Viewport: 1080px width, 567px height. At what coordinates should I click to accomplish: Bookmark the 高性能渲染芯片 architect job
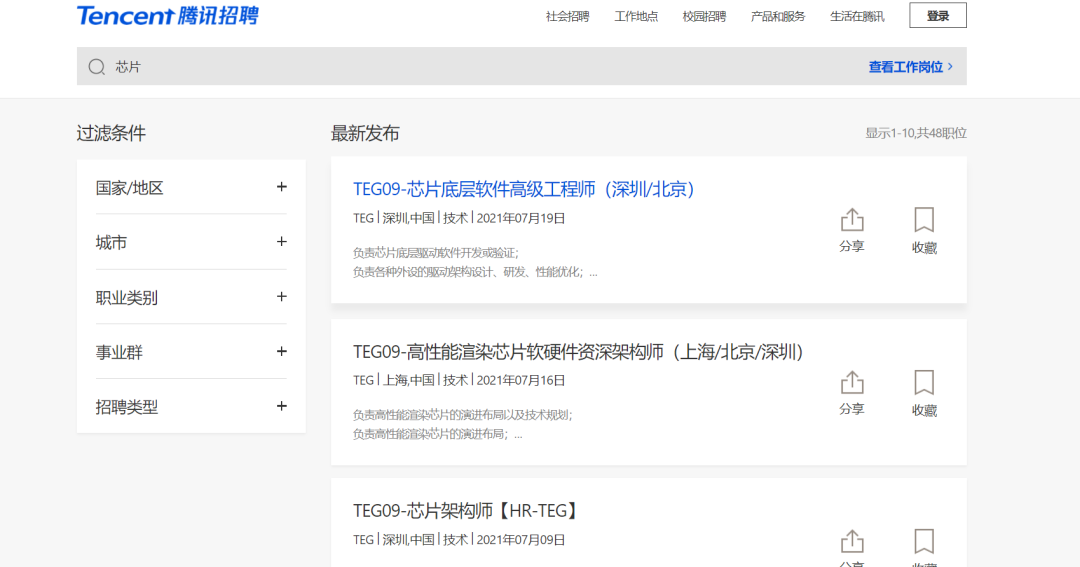[924, 393]
